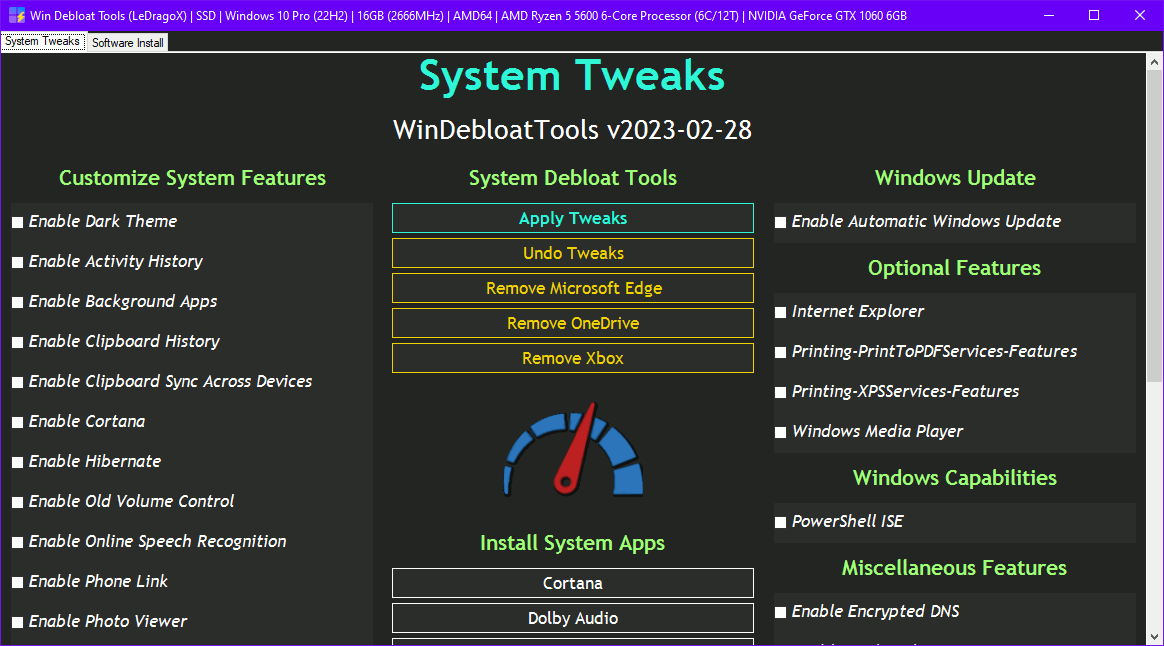The height and width of the screenshot is (646, 1164).
Task: Click the Undo Tweaks button
Action: point(572,253)
